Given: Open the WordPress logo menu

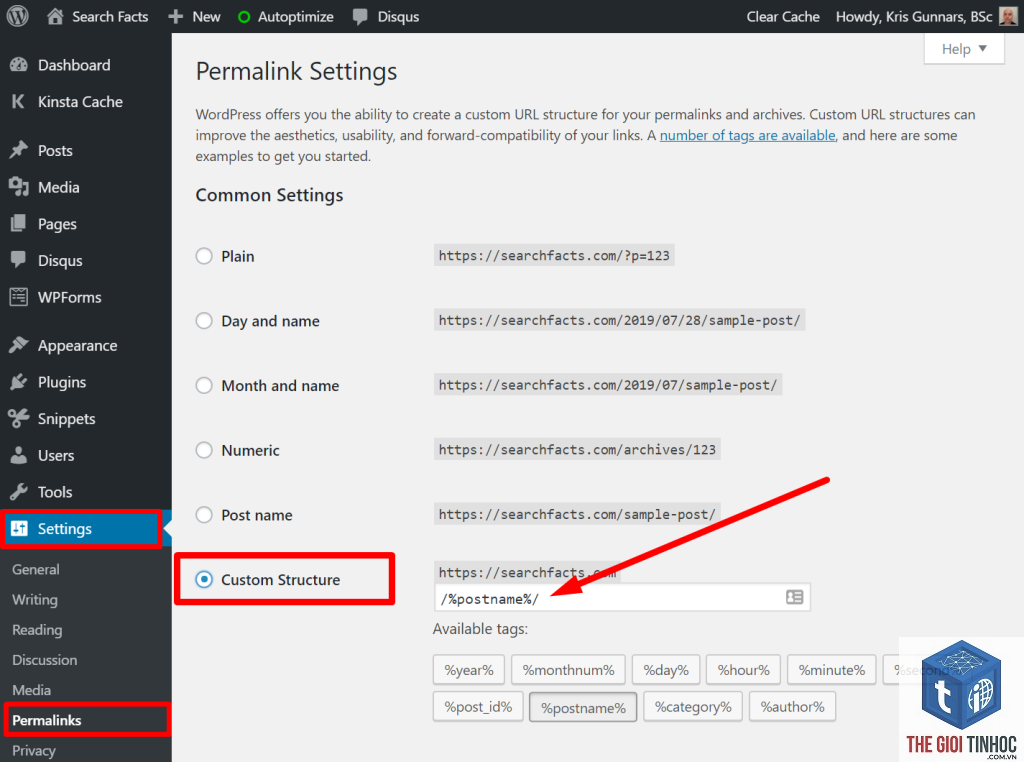Looking at the screenshot, I should 17,16.
